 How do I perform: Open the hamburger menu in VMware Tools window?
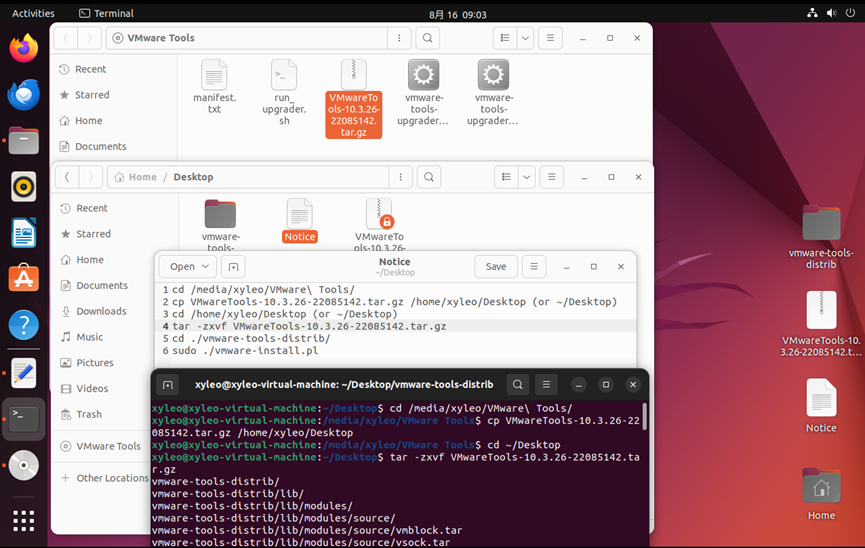coord(550,38)
